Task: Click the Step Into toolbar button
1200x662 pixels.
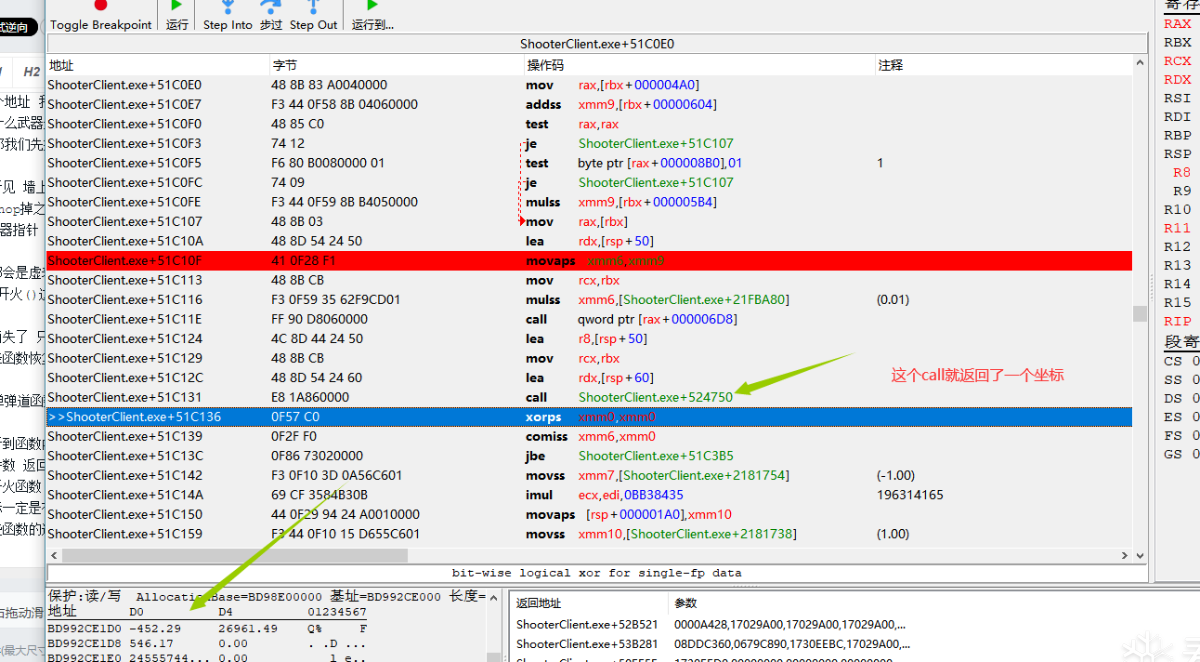Action: [x=227, y=15]
